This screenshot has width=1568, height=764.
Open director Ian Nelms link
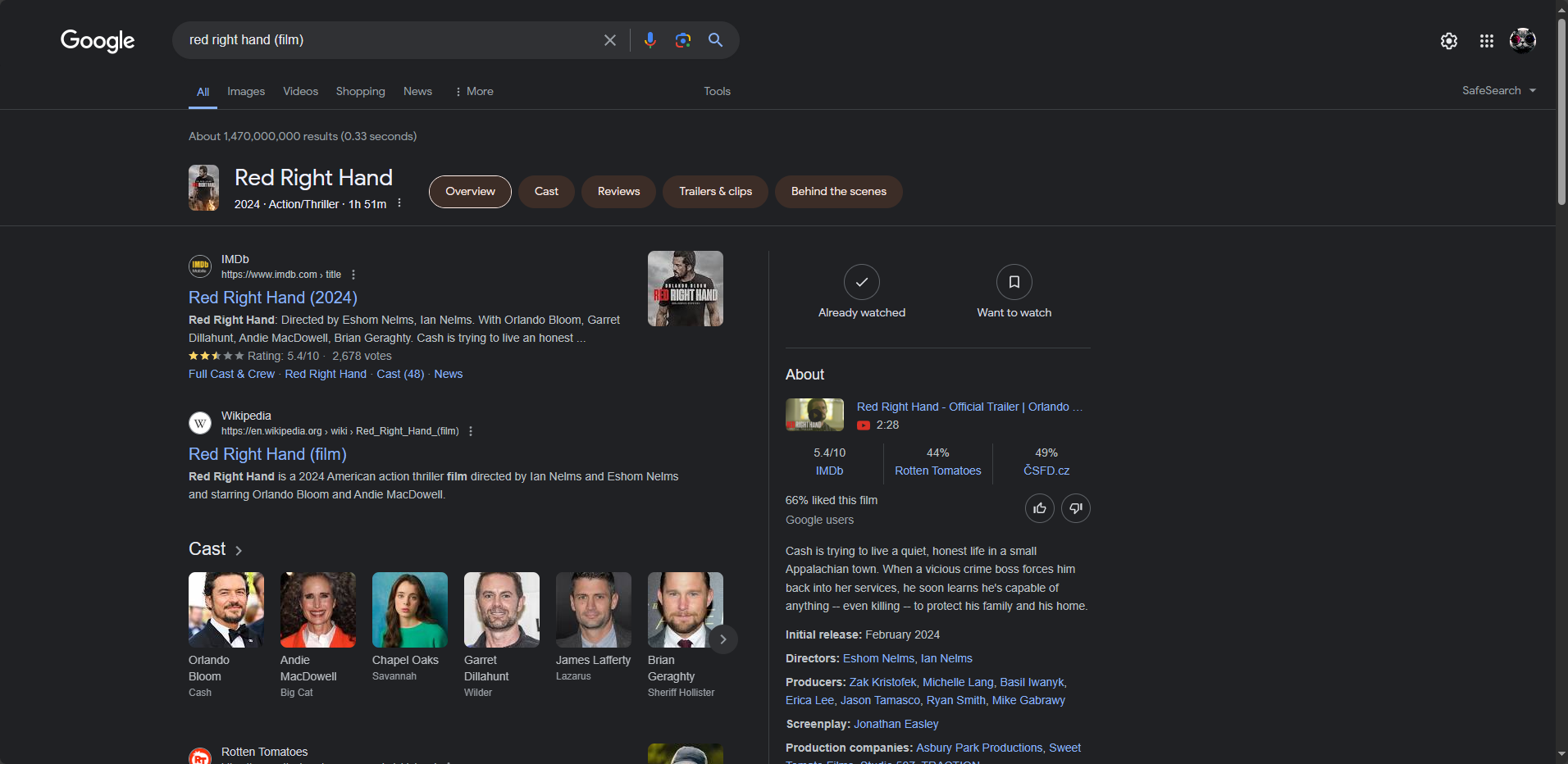(946, 658)
